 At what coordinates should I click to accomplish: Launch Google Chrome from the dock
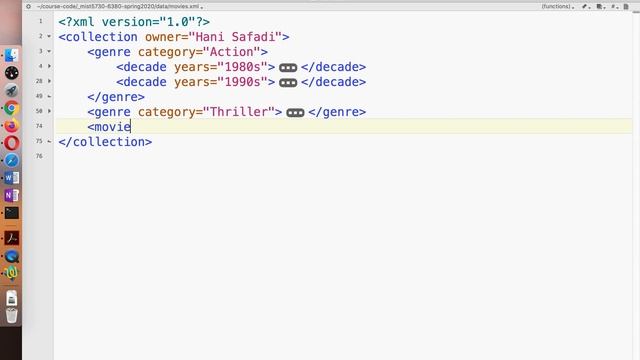(x=11, y=108)
